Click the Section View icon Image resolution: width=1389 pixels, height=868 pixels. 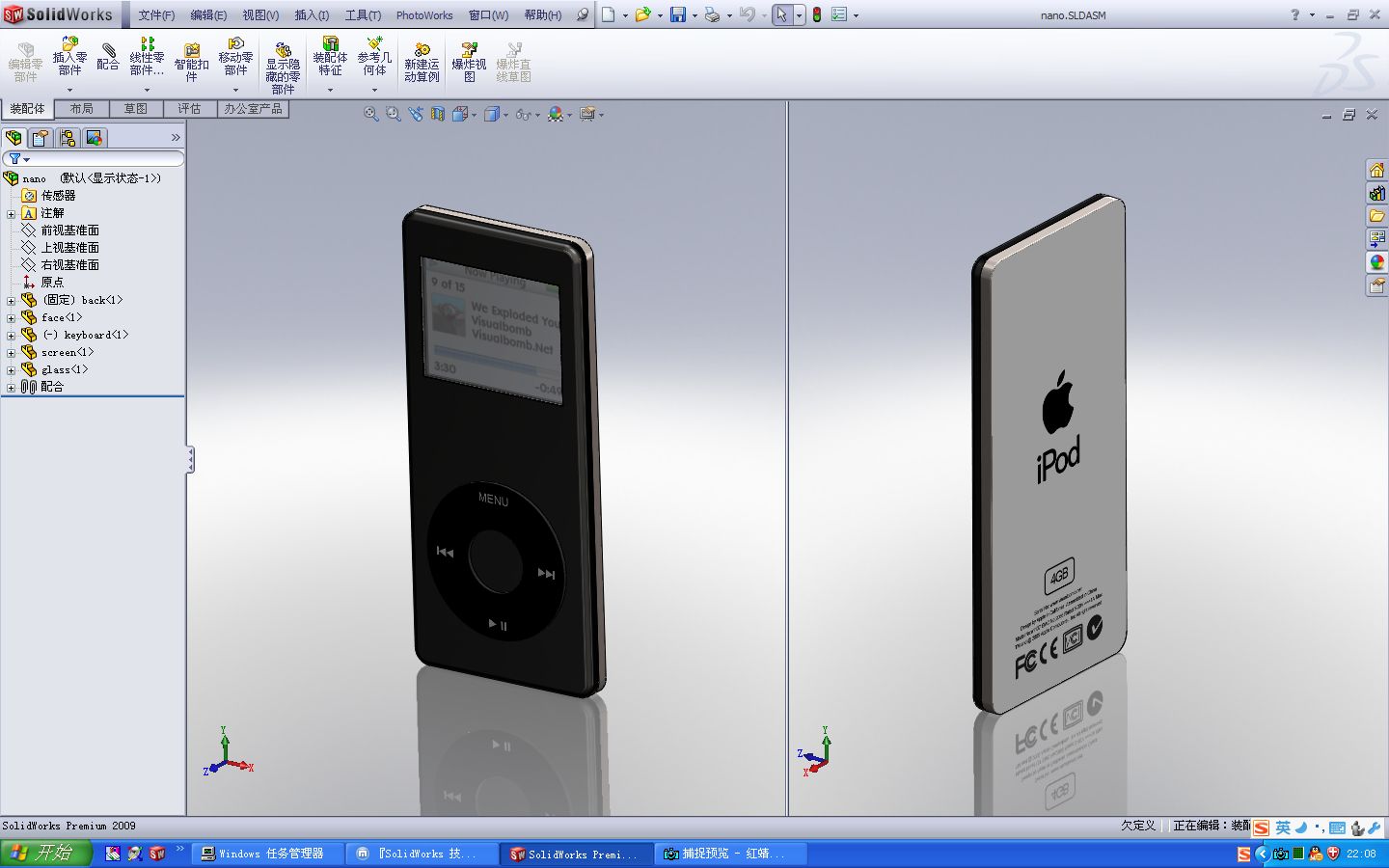[x=438, y=114]
